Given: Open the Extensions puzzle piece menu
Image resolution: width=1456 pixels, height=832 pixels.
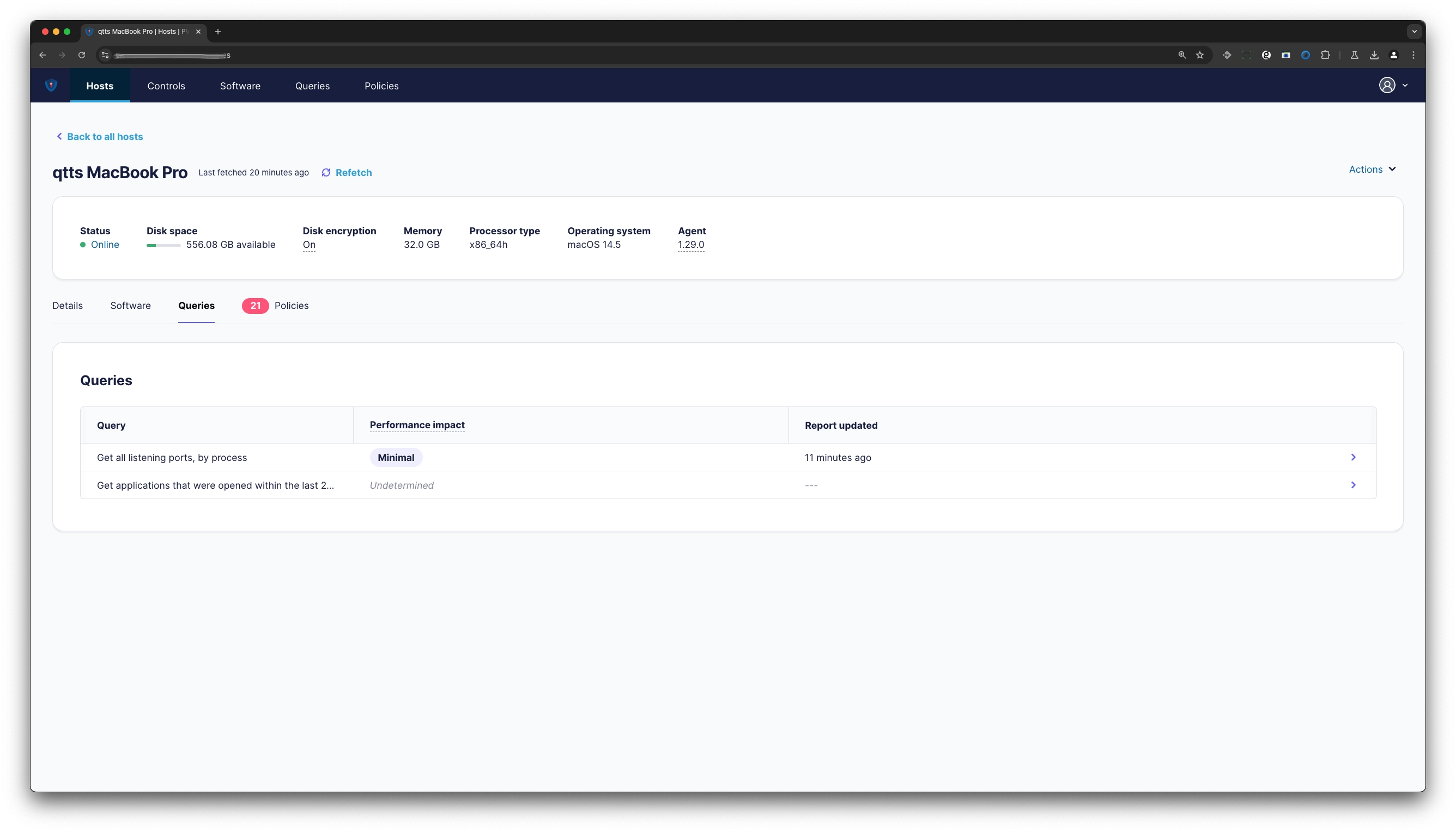Looking at the screenshot, I should coord(1325,55).
